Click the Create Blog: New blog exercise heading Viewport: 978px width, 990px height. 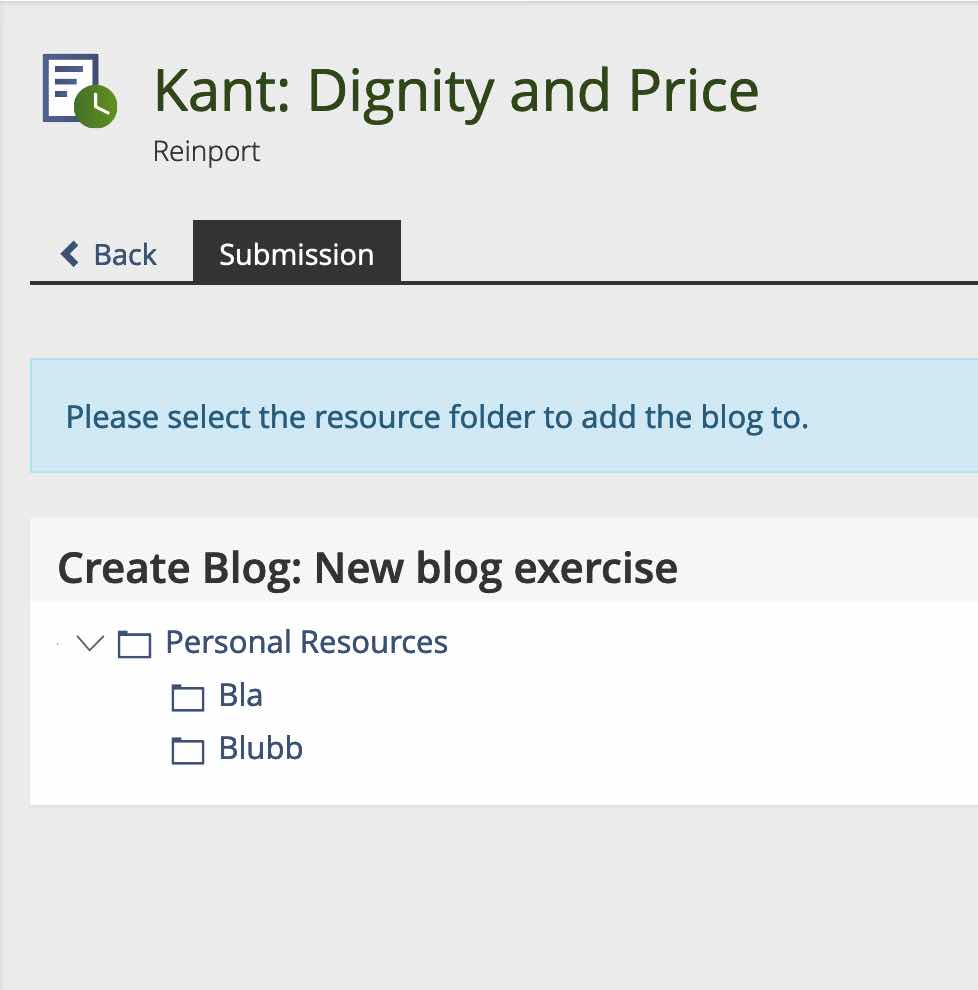(367, 568)
